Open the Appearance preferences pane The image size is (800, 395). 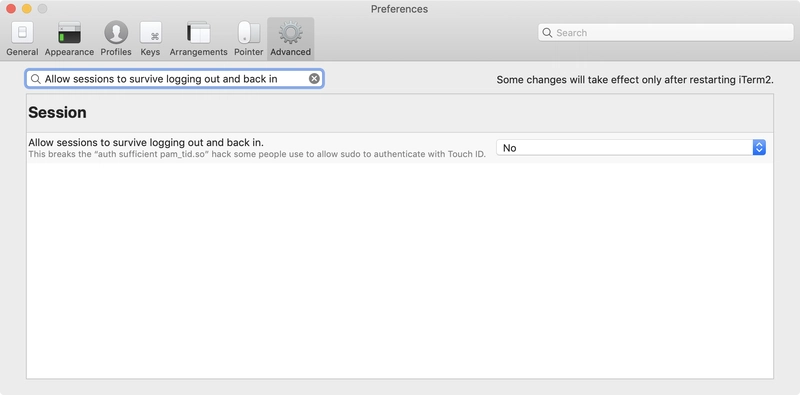[69, 39]
